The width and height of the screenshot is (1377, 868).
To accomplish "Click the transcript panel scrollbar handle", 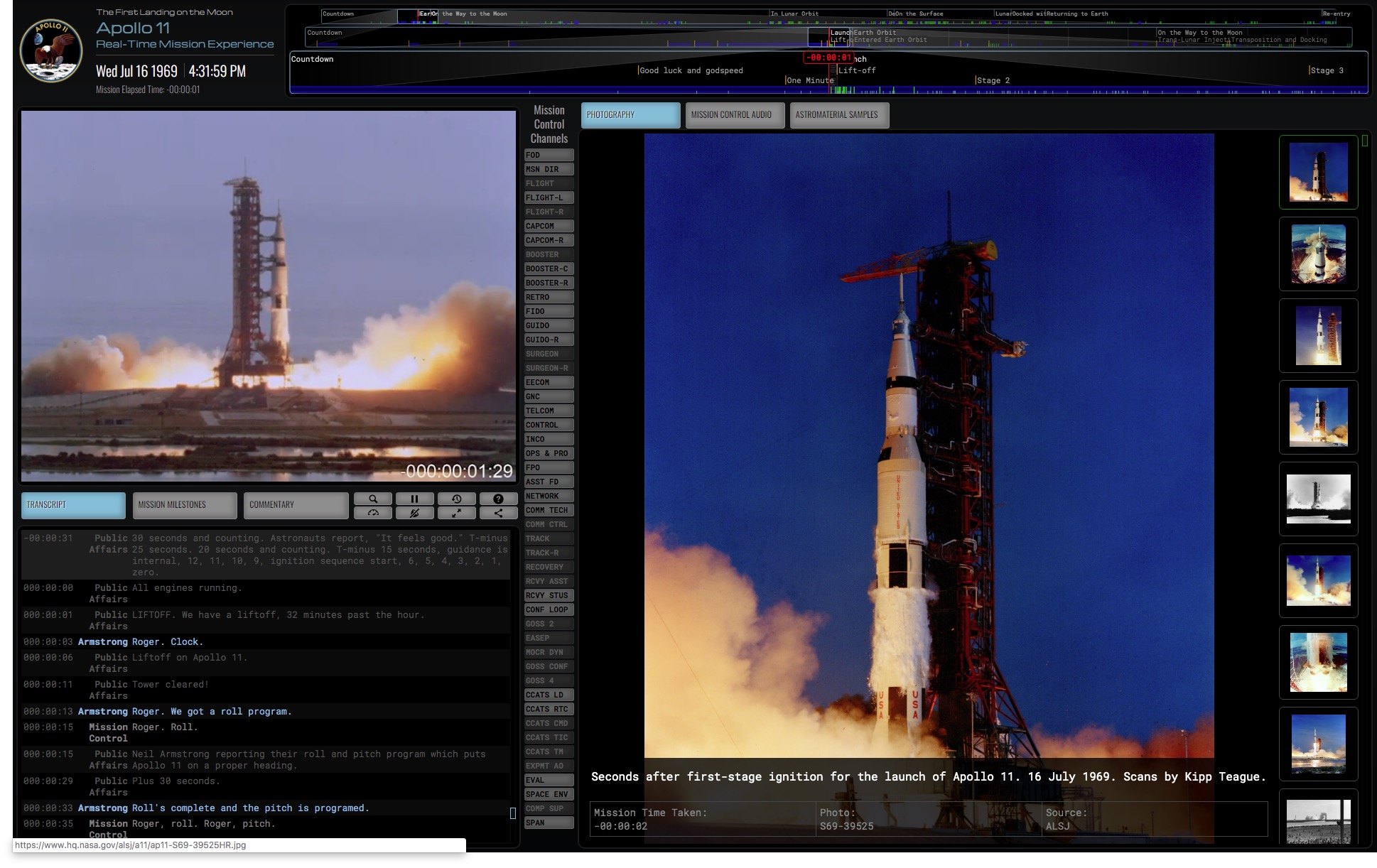I will 513,813.
